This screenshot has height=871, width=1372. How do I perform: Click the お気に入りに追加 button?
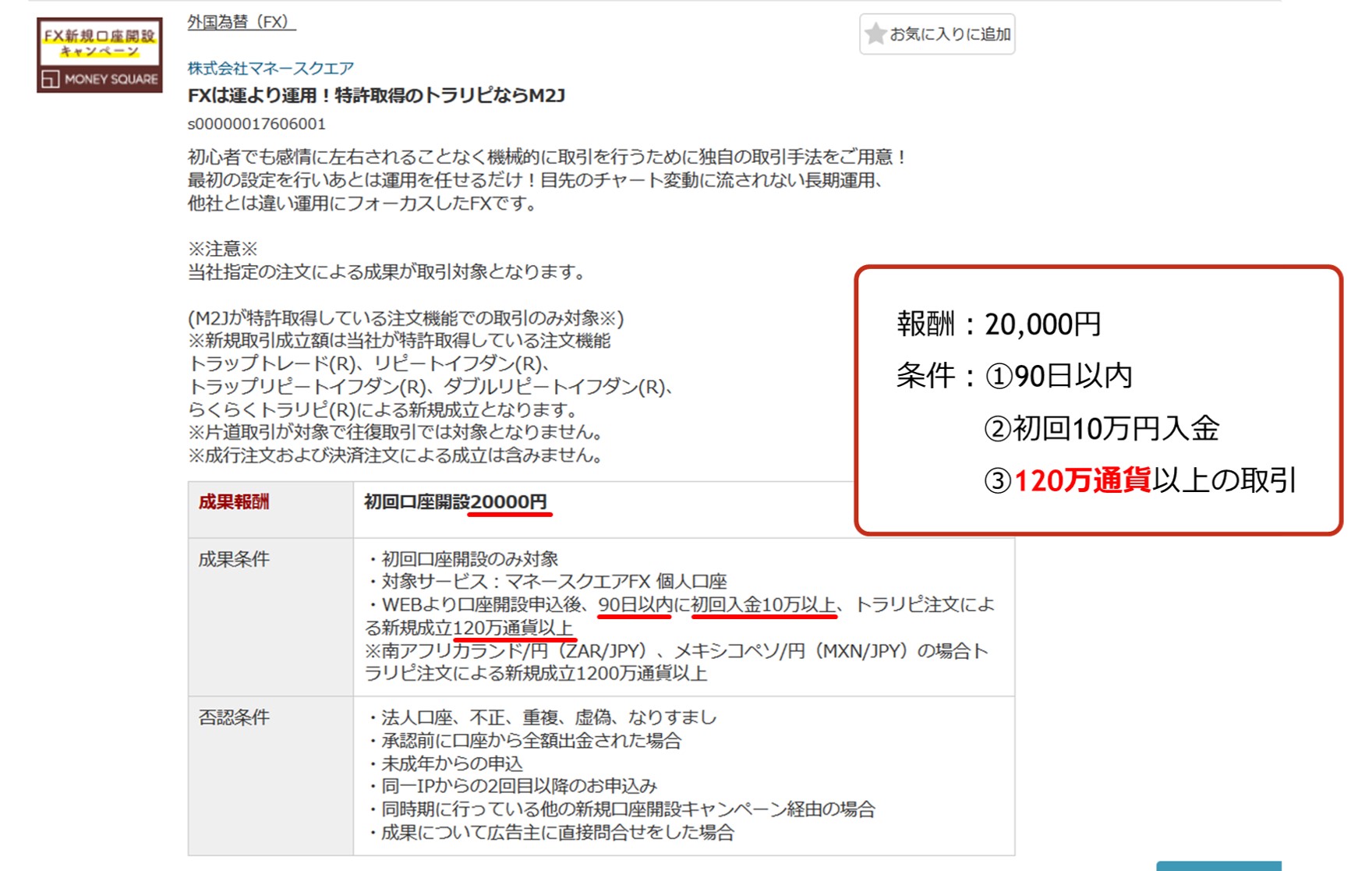pos(937,34)
